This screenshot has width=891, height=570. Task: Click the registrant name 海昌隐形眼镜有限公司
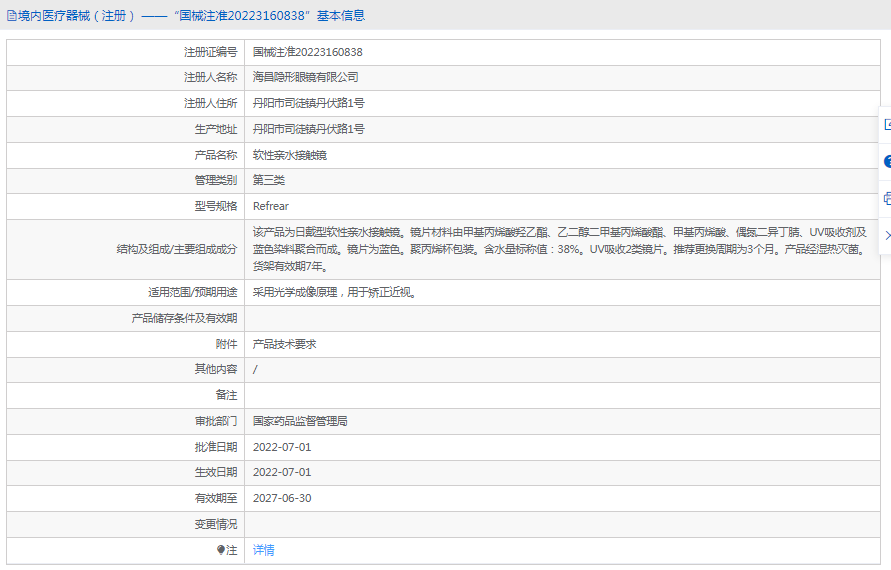[x=305, y=77]
